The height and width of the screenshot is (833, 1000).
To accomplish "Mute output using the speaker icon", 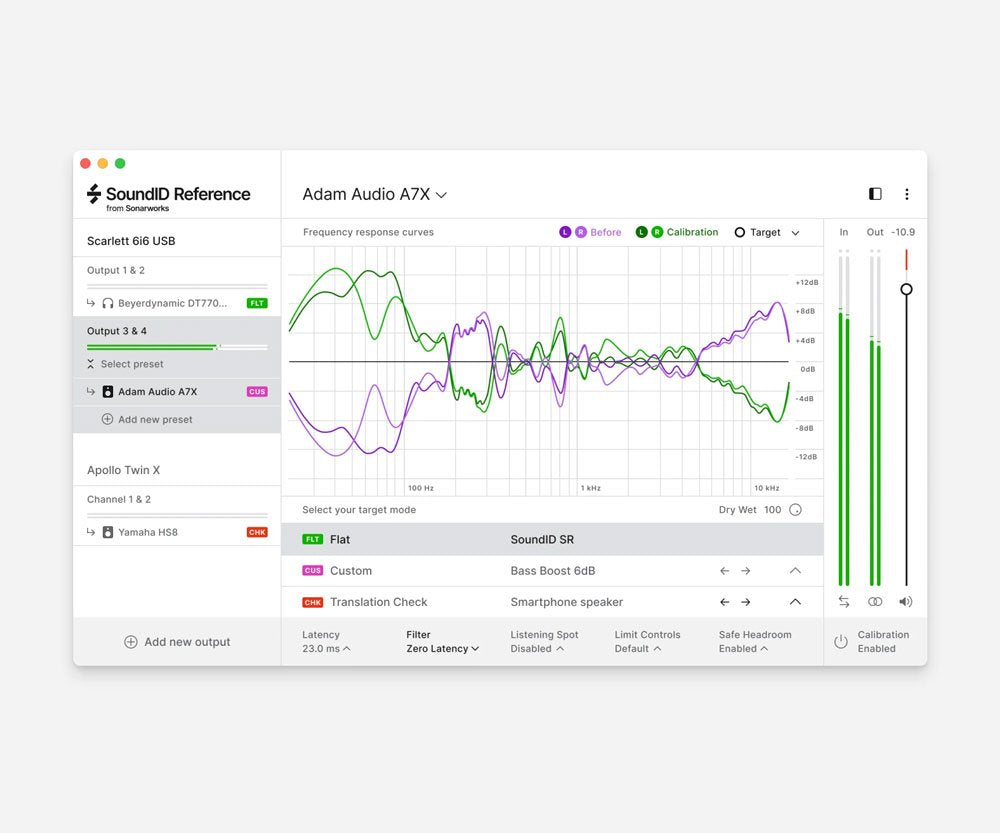I will [x=906, y=601].
